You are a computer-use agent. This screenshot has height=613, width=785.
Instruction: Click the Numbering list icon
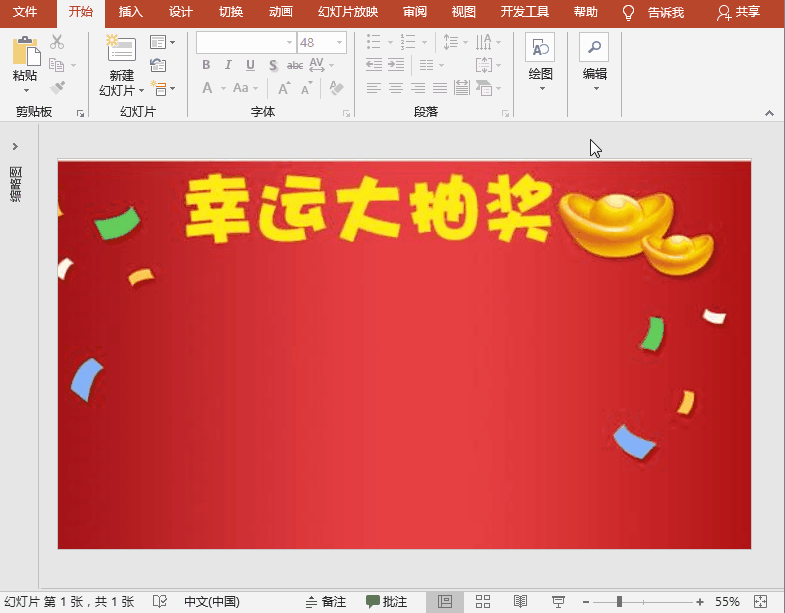pos(408,42)
